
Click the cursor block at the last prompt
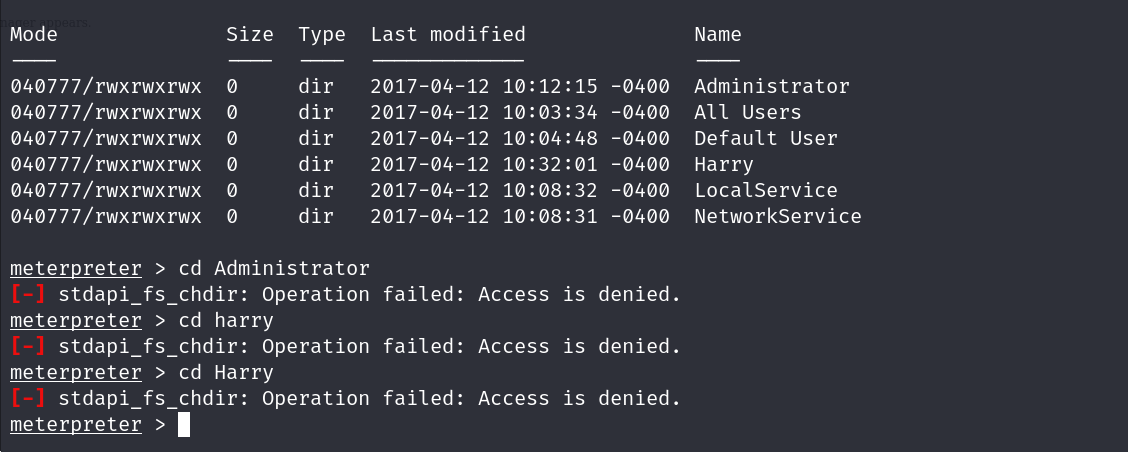(x=184, y=425)
